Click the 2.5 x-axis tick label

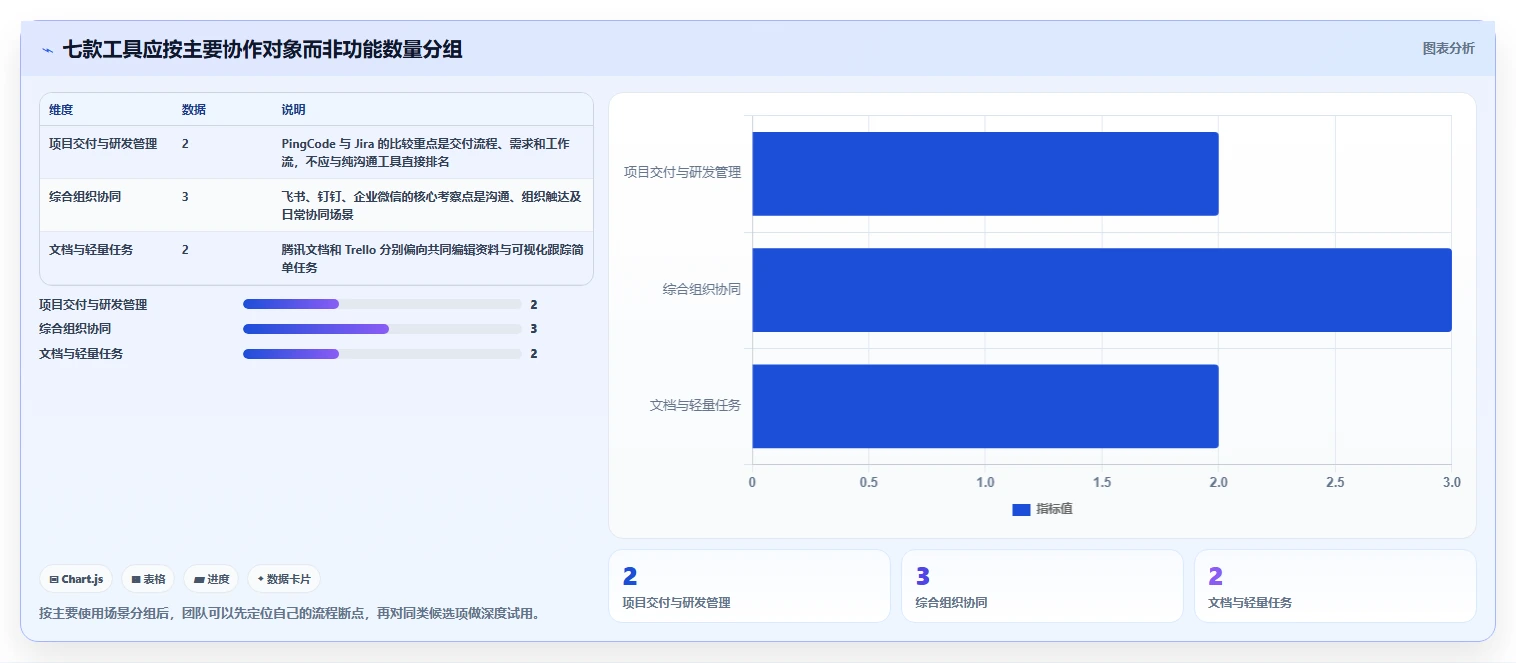[1335, 482]
